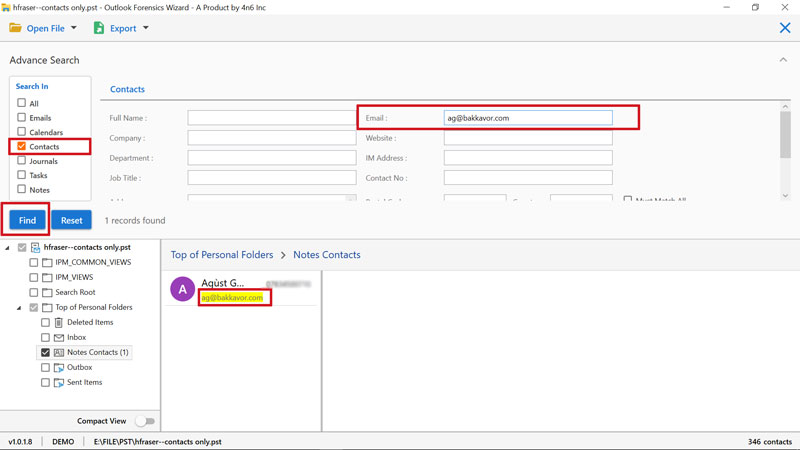Check the Sent Items folder checkbox
Image resolution: width=800 pixels, height=450 pixels.
point(45,383)
